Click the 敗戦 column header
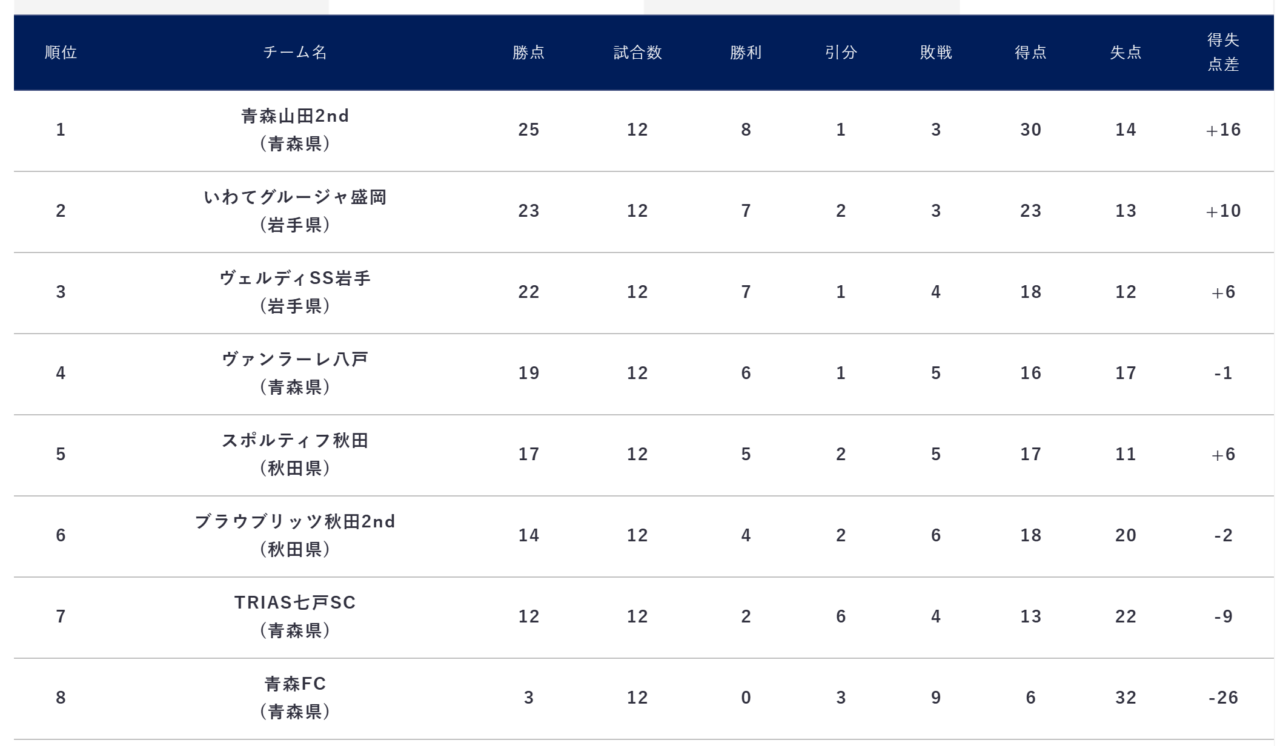 (936, 53)
